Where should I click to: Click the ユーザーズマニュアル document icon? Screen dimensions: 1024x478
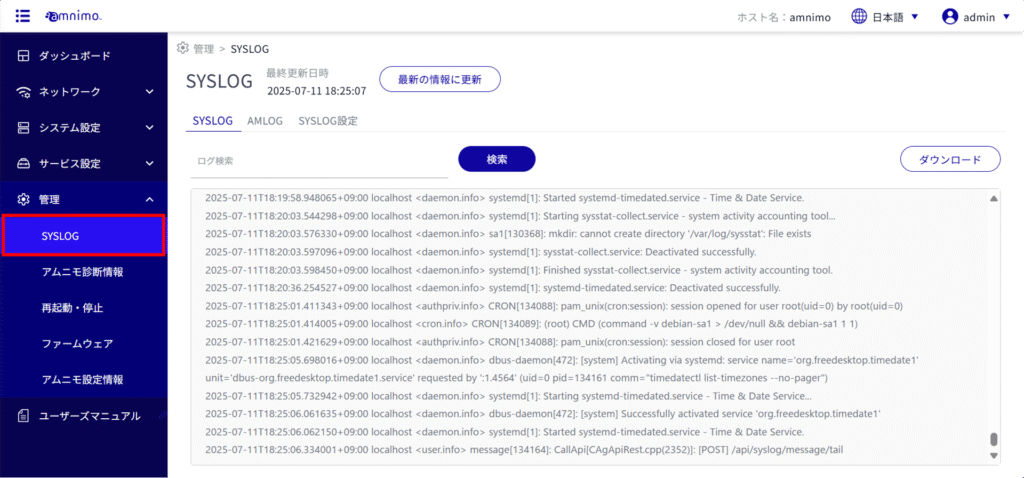(24, 416)
